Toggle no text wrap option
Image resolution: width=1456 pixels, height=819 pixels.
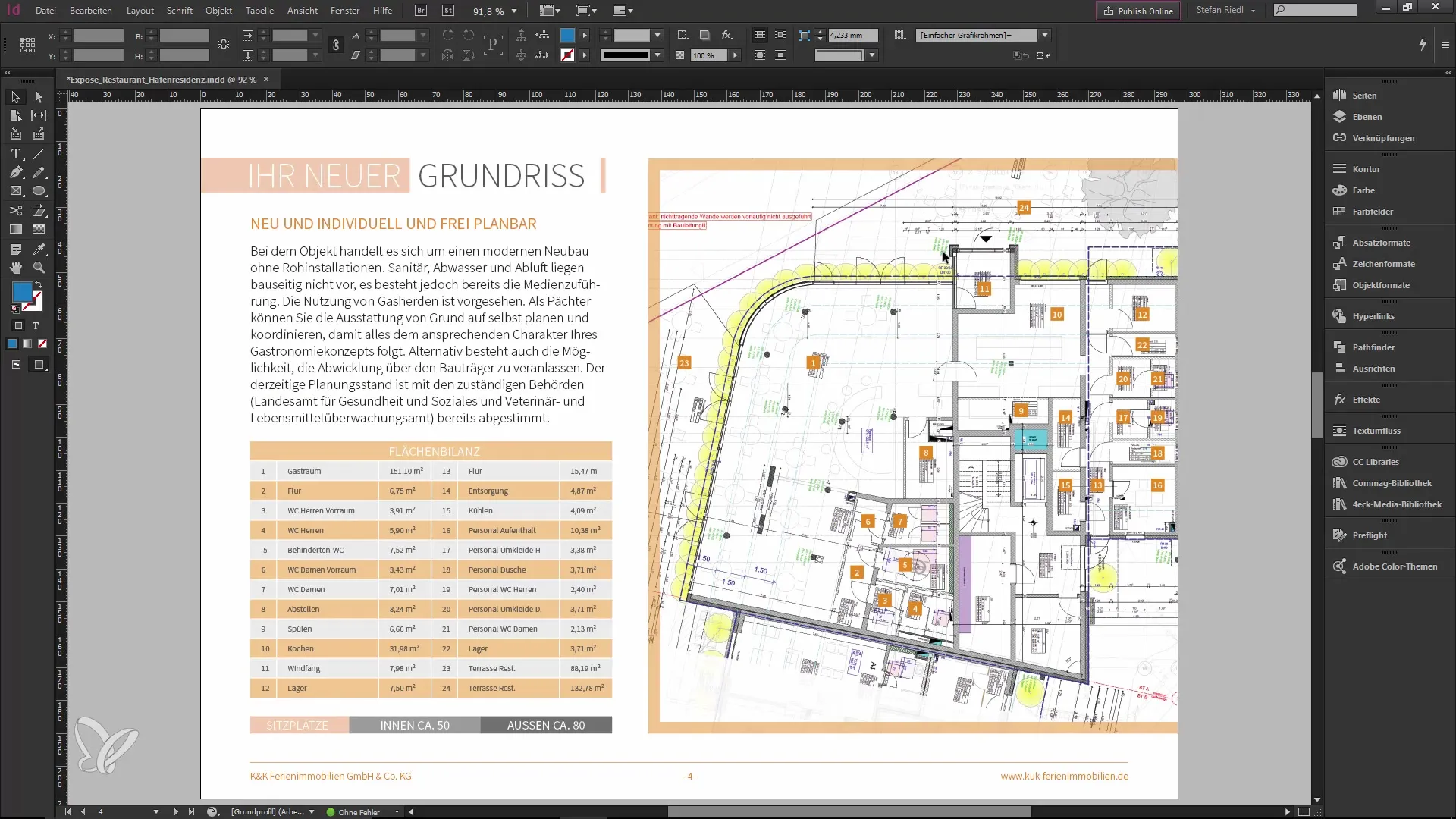point(759,35)
